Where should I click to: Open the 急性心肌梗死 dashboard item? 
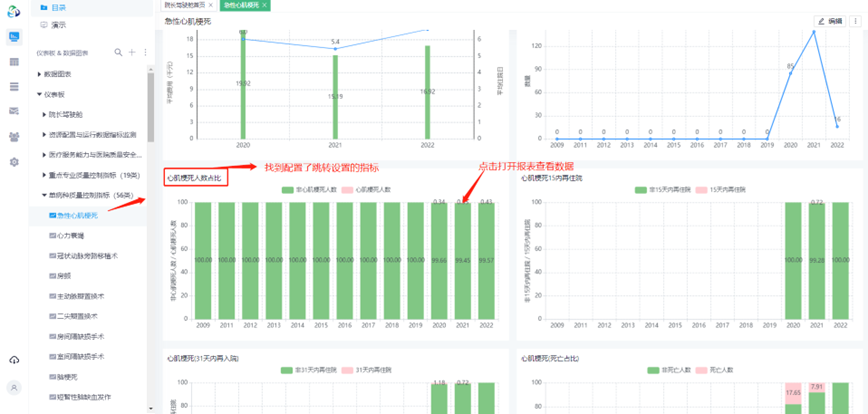pyautogui.click(x=78, y=215)
